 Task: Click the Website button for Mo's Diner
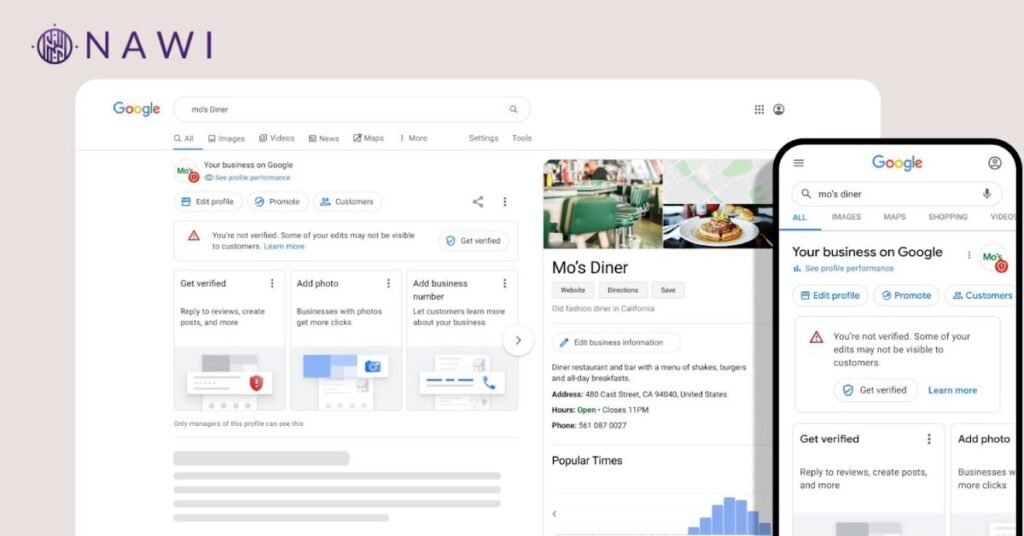pos(573,290)
